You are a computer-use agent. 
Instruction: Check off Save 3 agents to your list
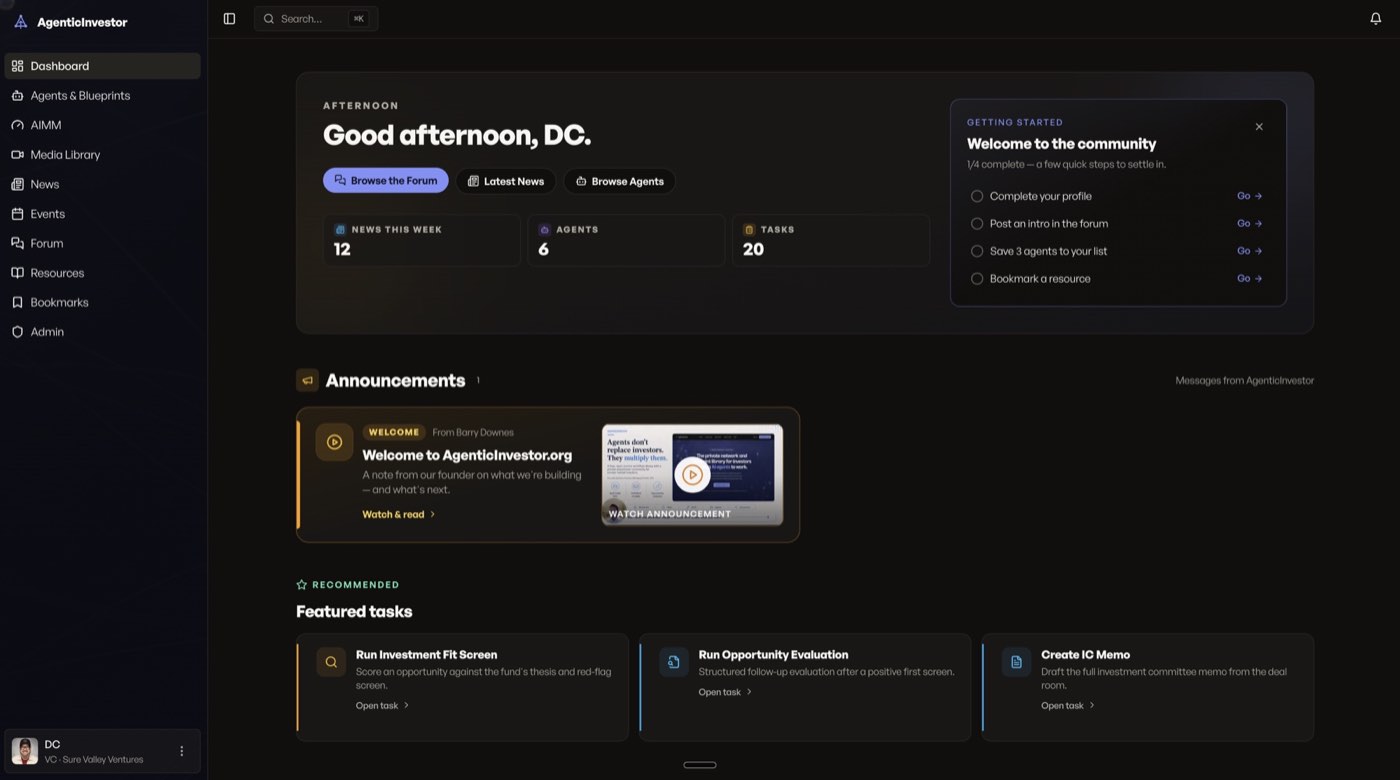click(x=977, y=251)
